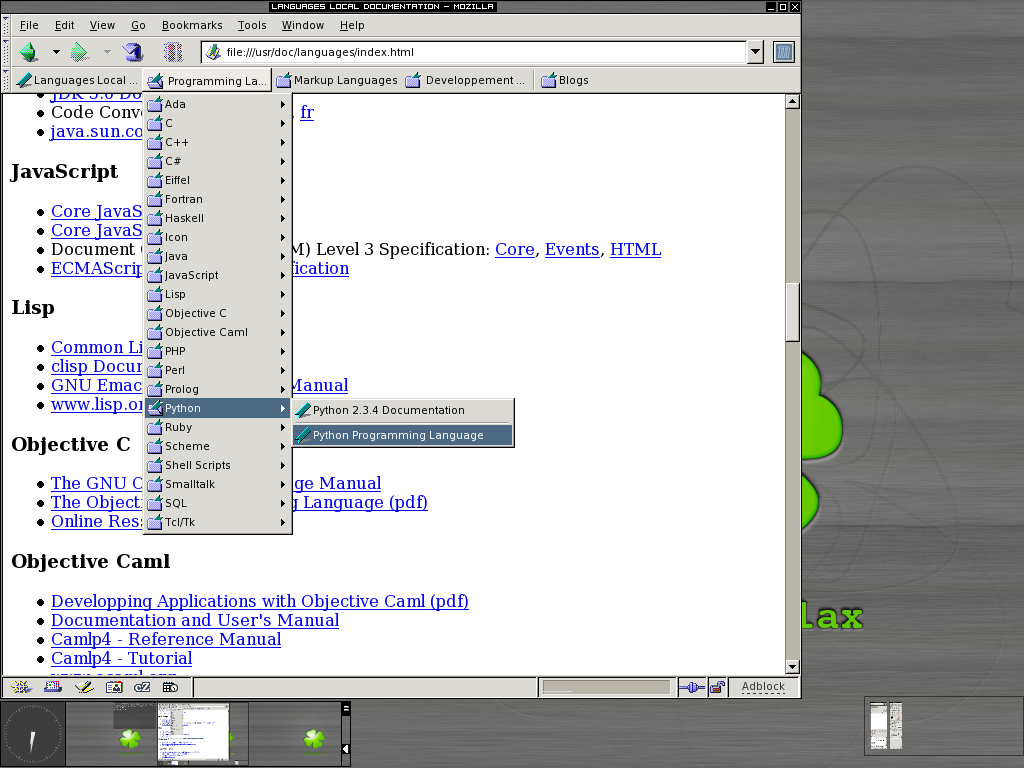The image size is (1024, 768).
Task: Click the Languages Local bookmark on personal toolbar
Action: click(78, 80)
